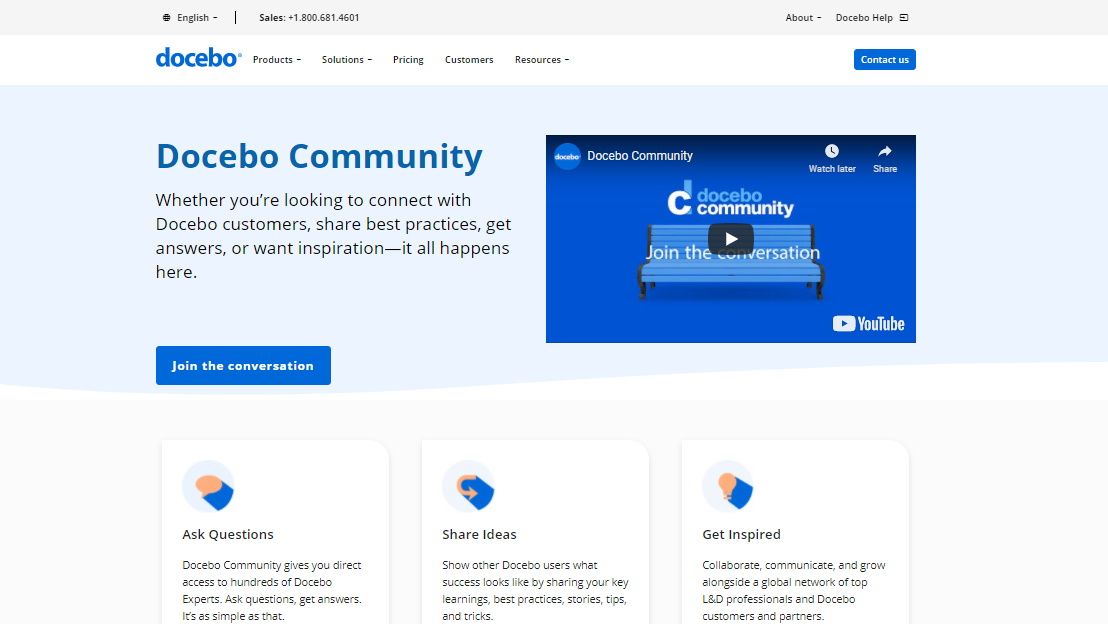Click the Join the conversation button
Viewport: 1108px width, 624px height.
click(x=243, y=365)
